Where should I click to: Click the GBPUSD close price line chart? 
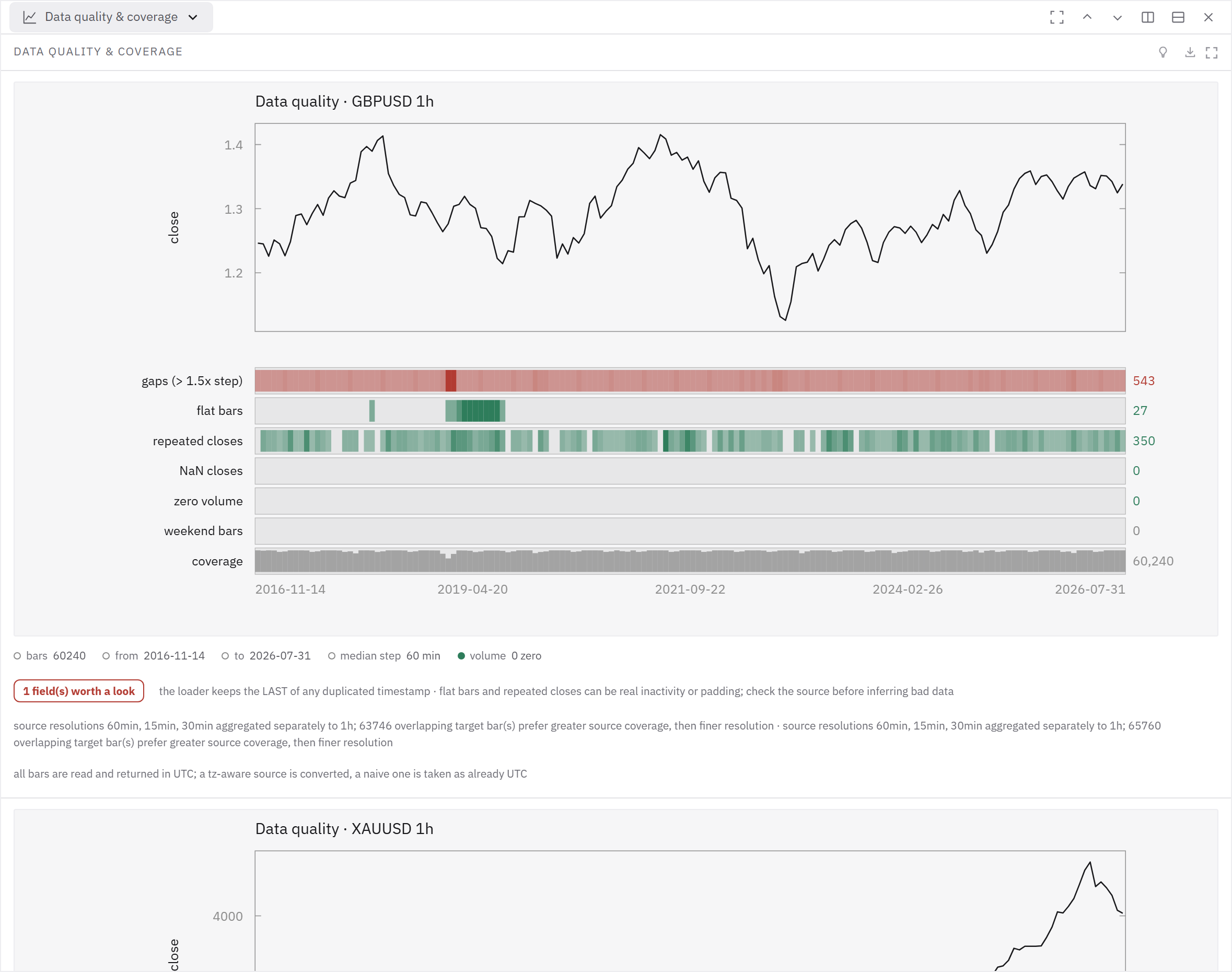(x=690, y=227)
